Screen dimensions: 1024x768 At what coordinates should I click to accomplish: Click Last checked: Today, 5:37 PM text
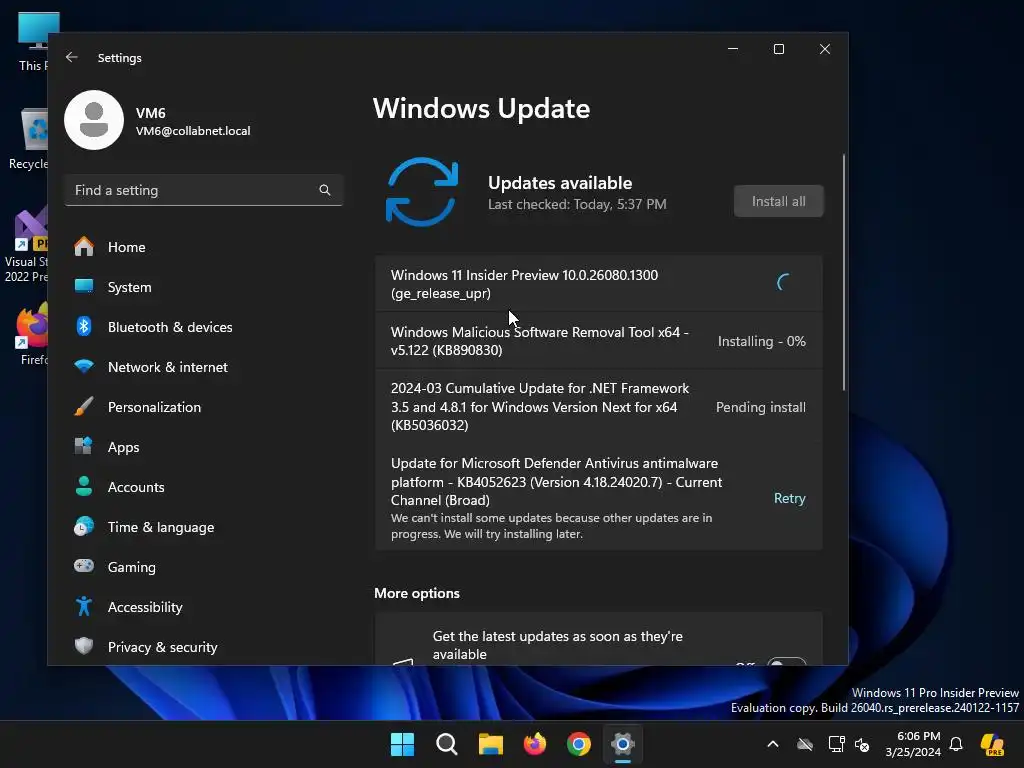click(x=577, y=204)
